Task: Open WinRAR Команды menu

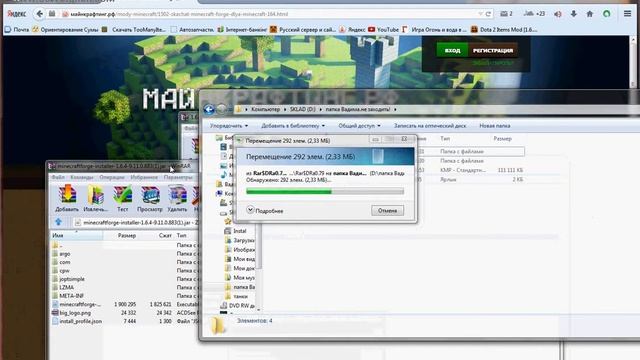Action: (x=82, y=178)
